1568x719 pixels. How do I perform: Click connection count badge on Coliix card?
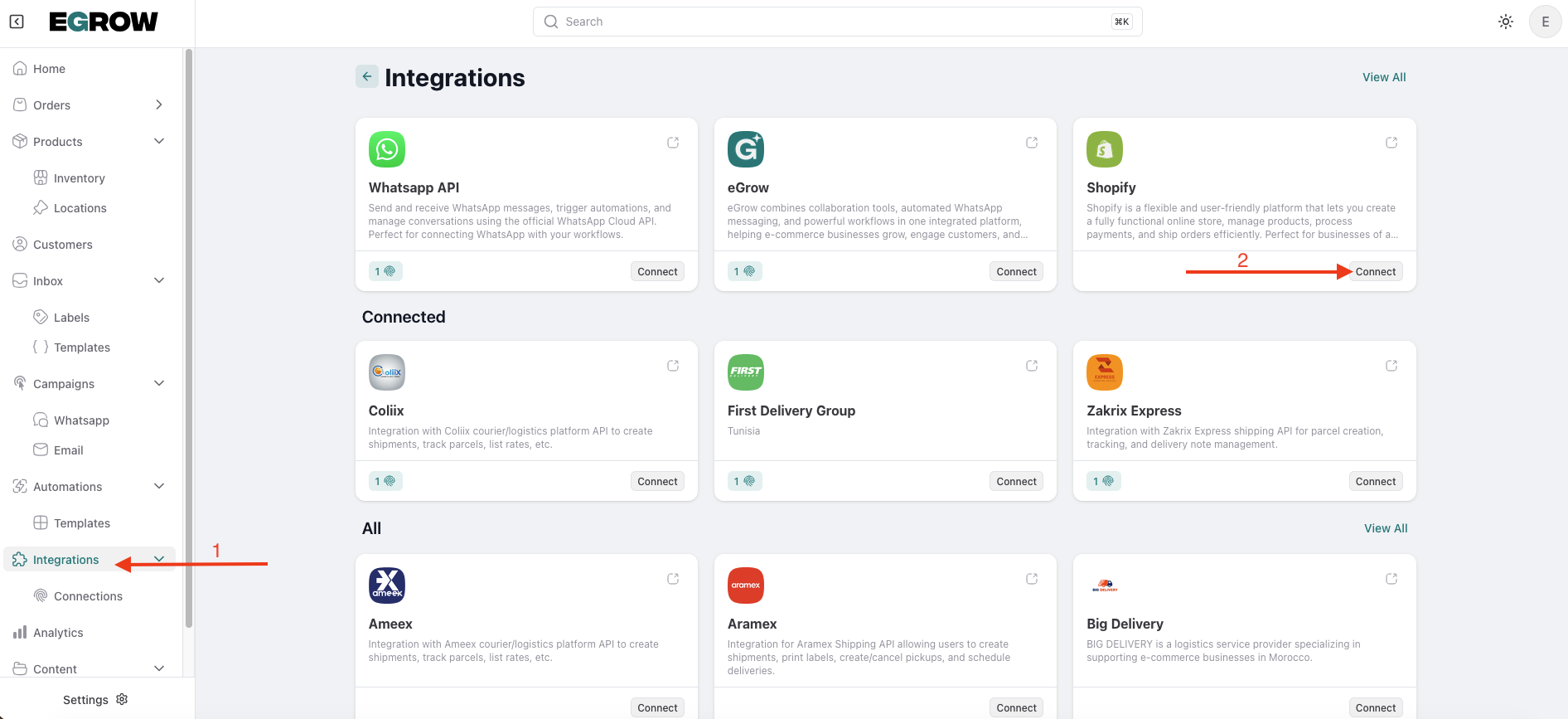click(x=385, y=481)
